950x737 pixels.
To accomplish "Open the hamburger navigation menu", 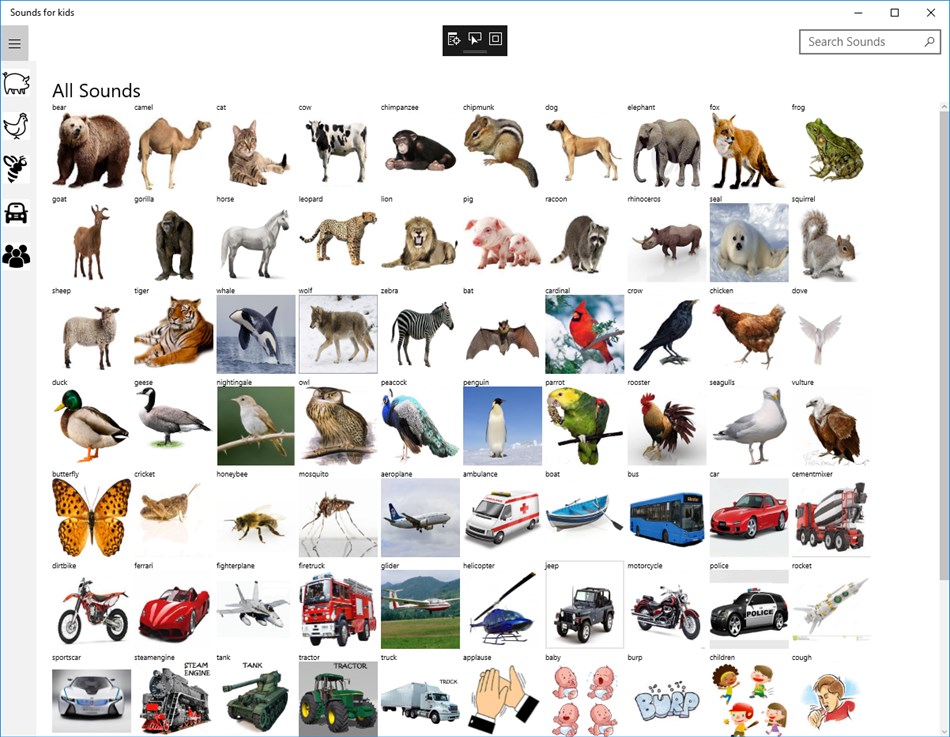I will [15, 44].
